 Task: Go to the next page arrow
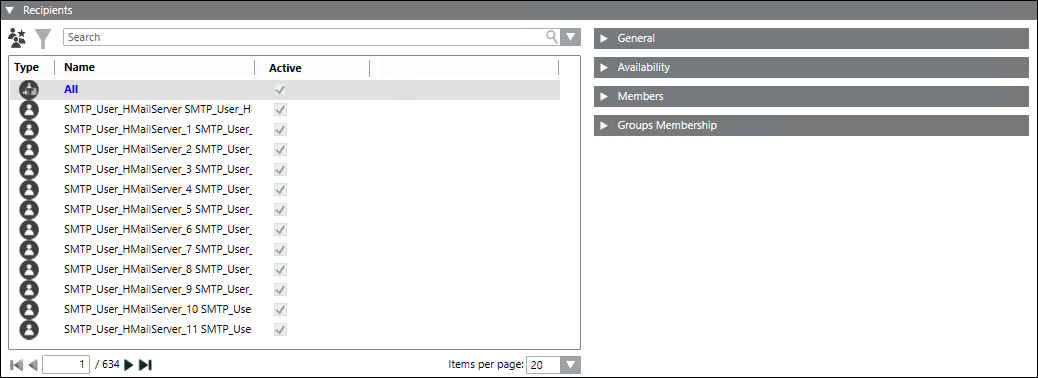click(x=129, y=365)
